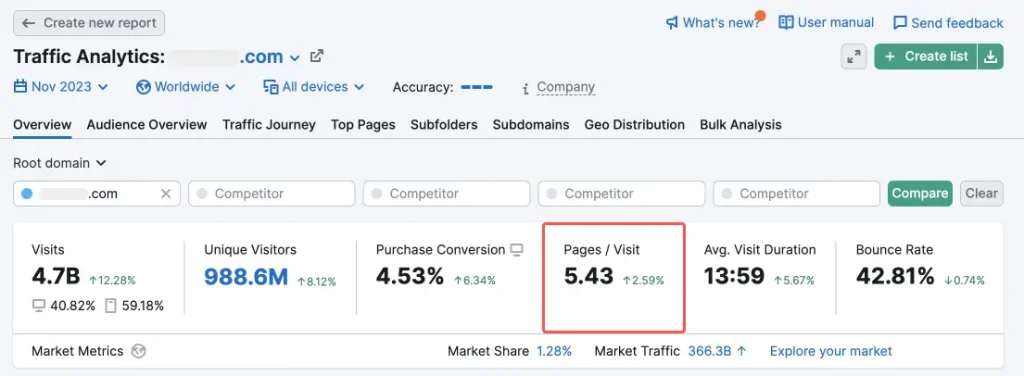Open the Geo Distribution tab
Screen dimensions: 1024x376
point(635,125)
